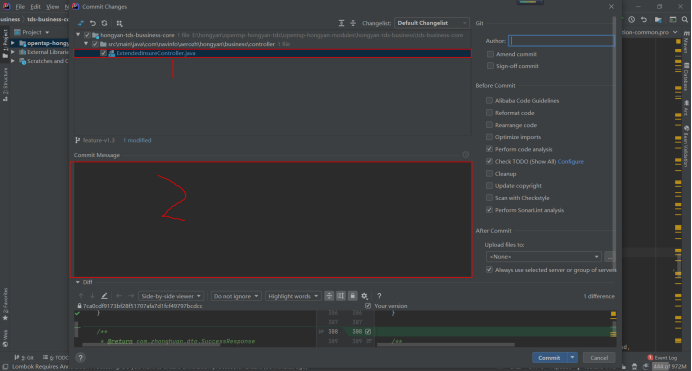Click the Diff toolbar question mark help
692x371 pixels.
click(x=379, y=296)
